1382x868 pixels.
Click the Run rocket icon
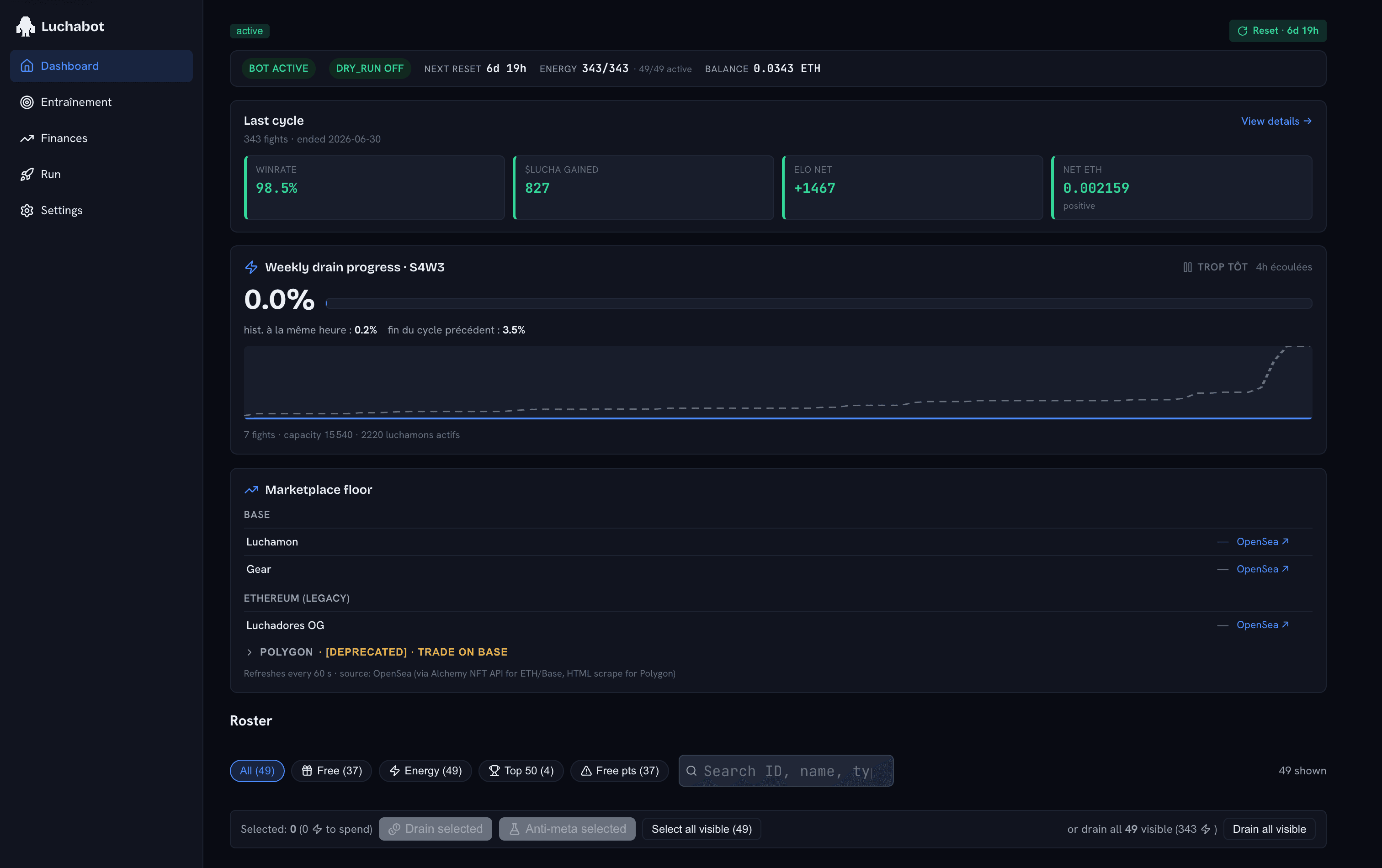coord(27,175)
